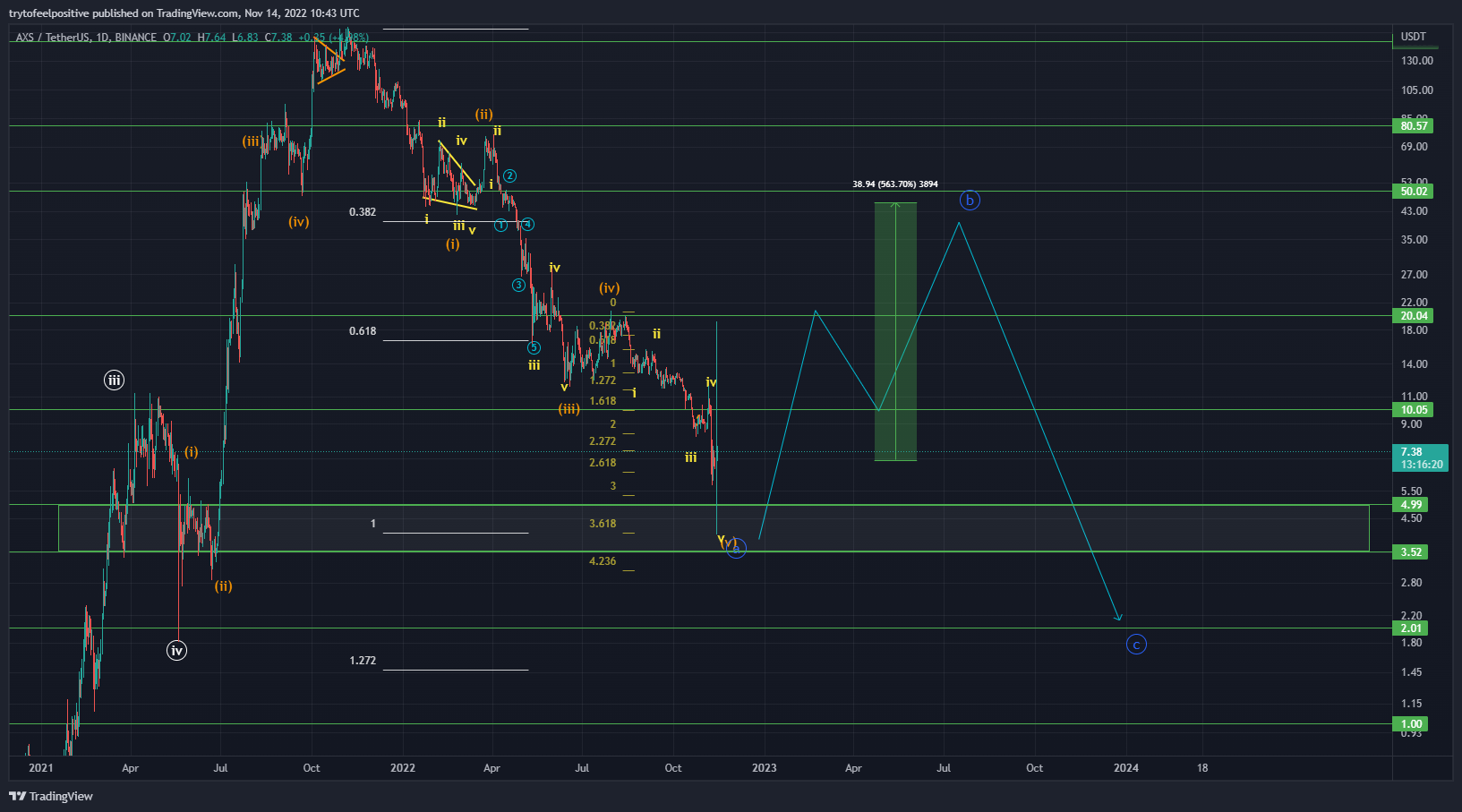The image size is (1462, 812).
Task: Click the 2023 label on time axis
Action: 765,768
